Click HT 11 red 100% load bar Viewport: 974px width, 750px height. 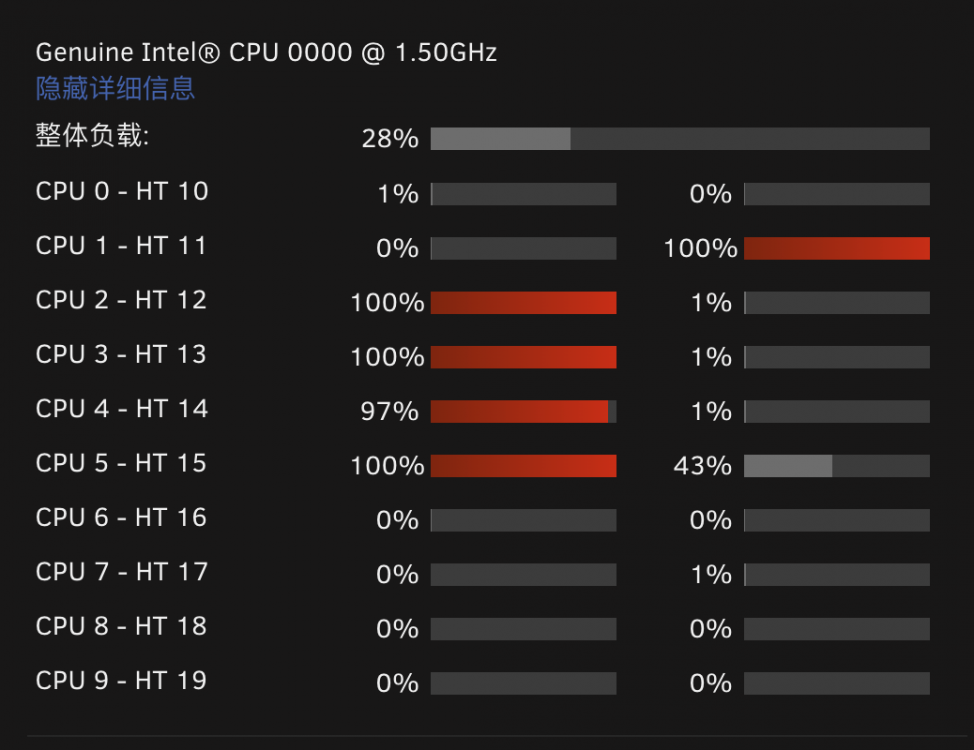click(x=836, y=248)
